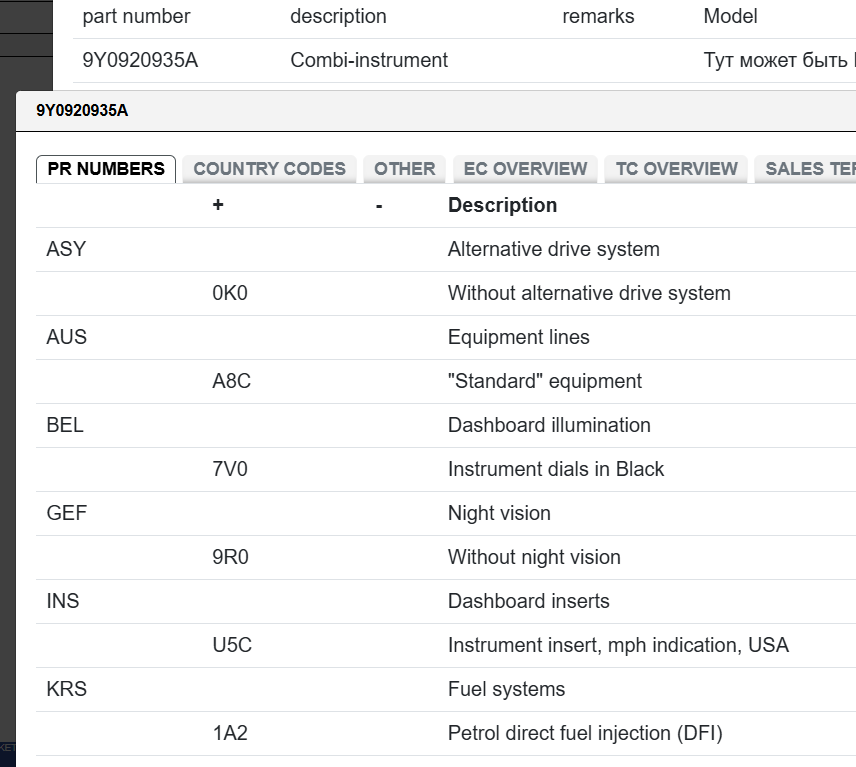This screenshot has height=767, width=856.
Task: Switch to the PR NUMBERS tab
Action: point(106,169)
